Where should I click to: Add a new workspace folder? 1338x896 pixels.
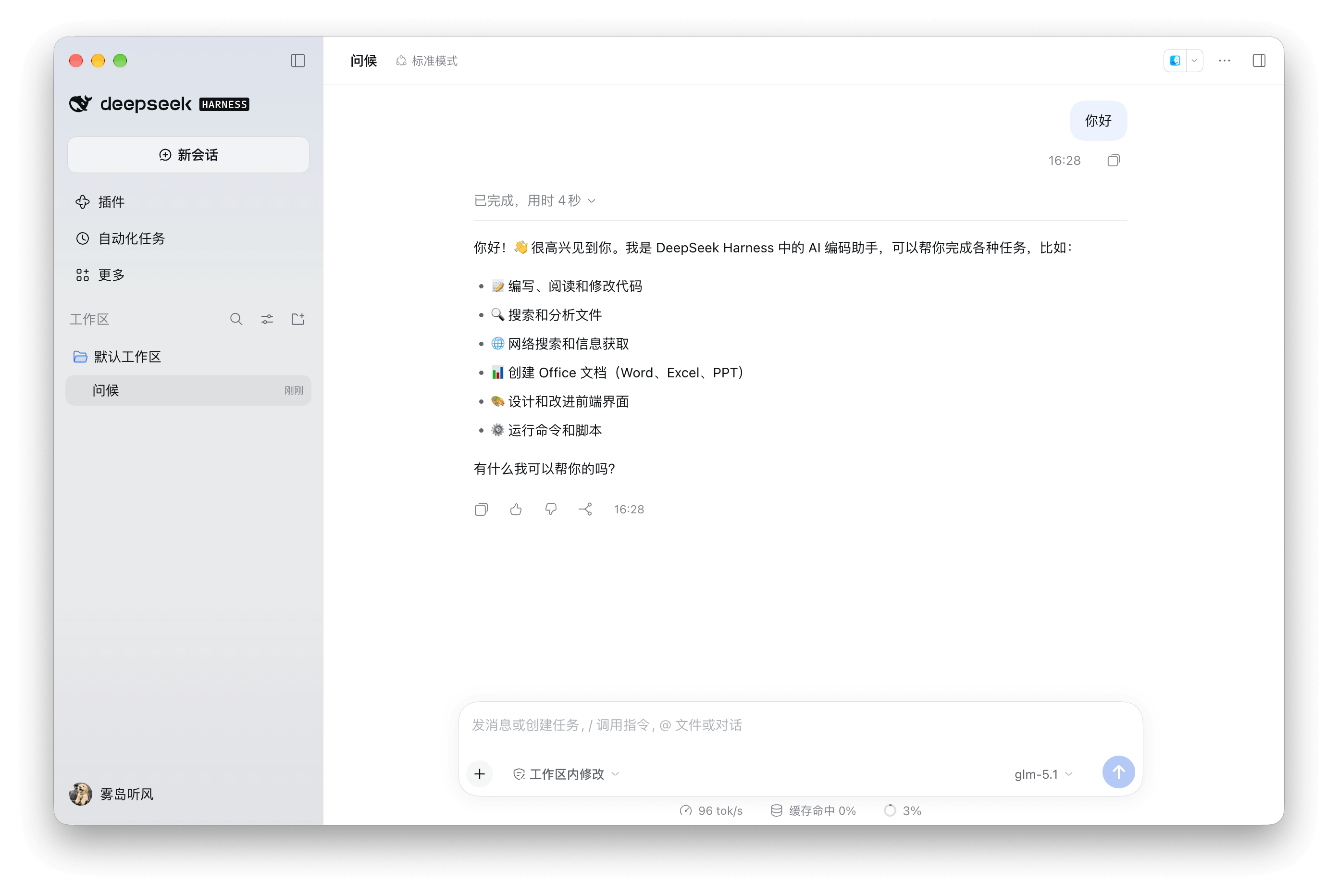pyautogui.click(x=297, y=319)
